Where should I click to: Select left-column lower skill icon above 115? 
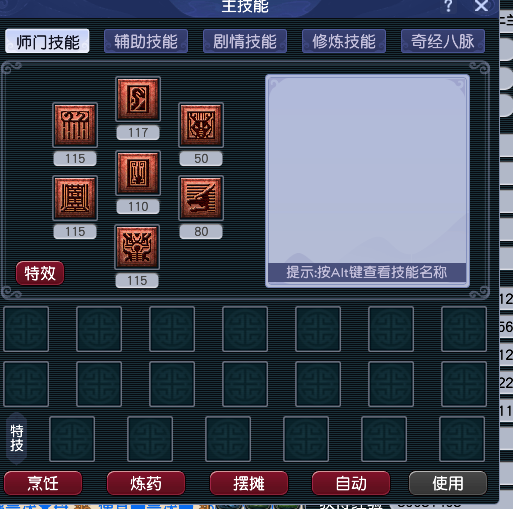[75, 198]
